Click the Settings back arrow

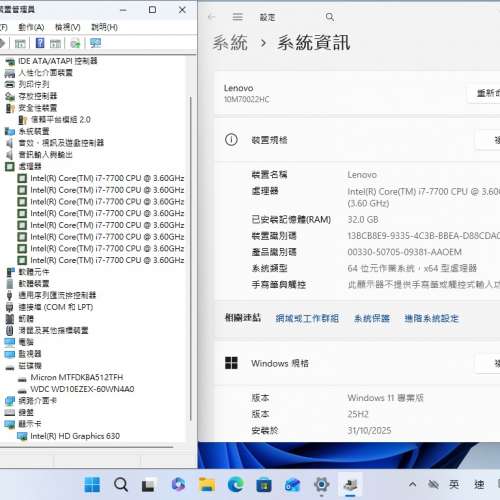point(211,17)
